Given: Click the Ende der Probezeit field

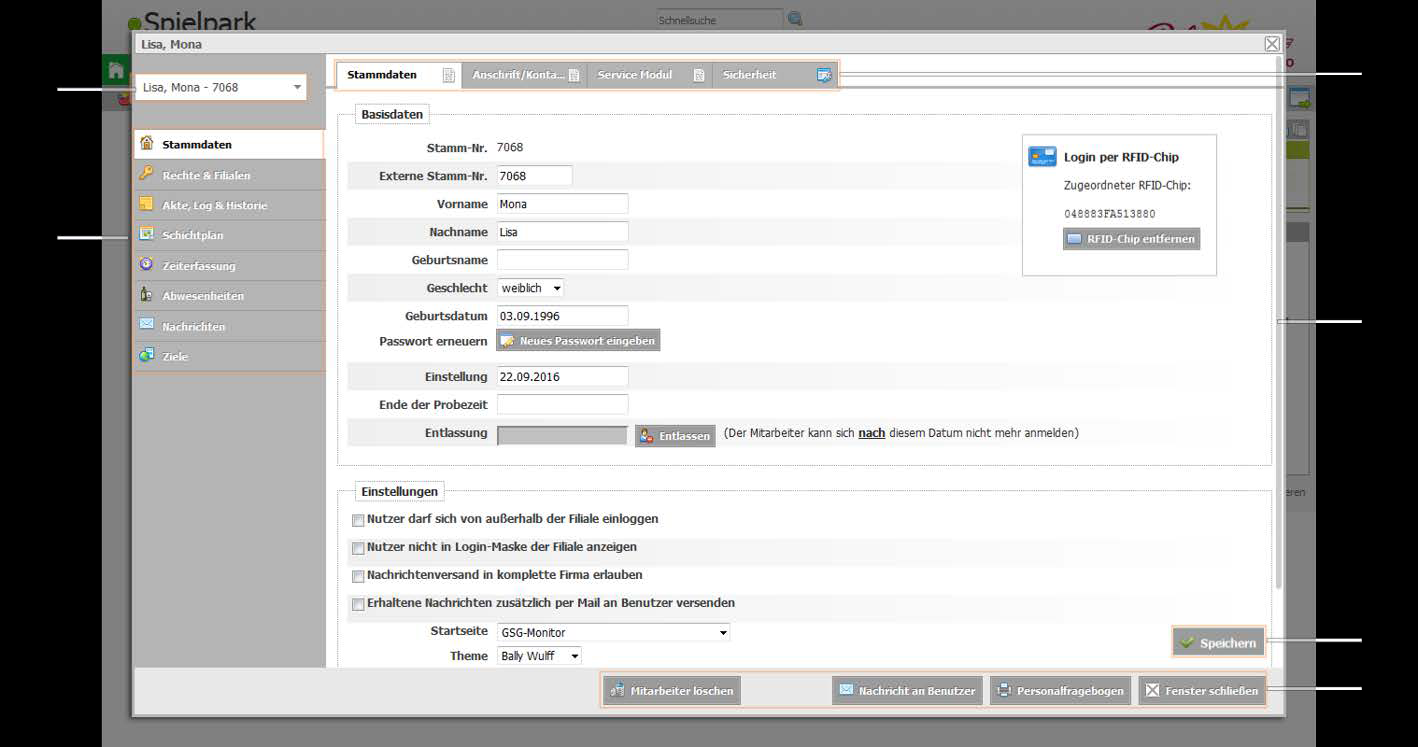Looking at the screenshot, I should click(x=562, y=405).
